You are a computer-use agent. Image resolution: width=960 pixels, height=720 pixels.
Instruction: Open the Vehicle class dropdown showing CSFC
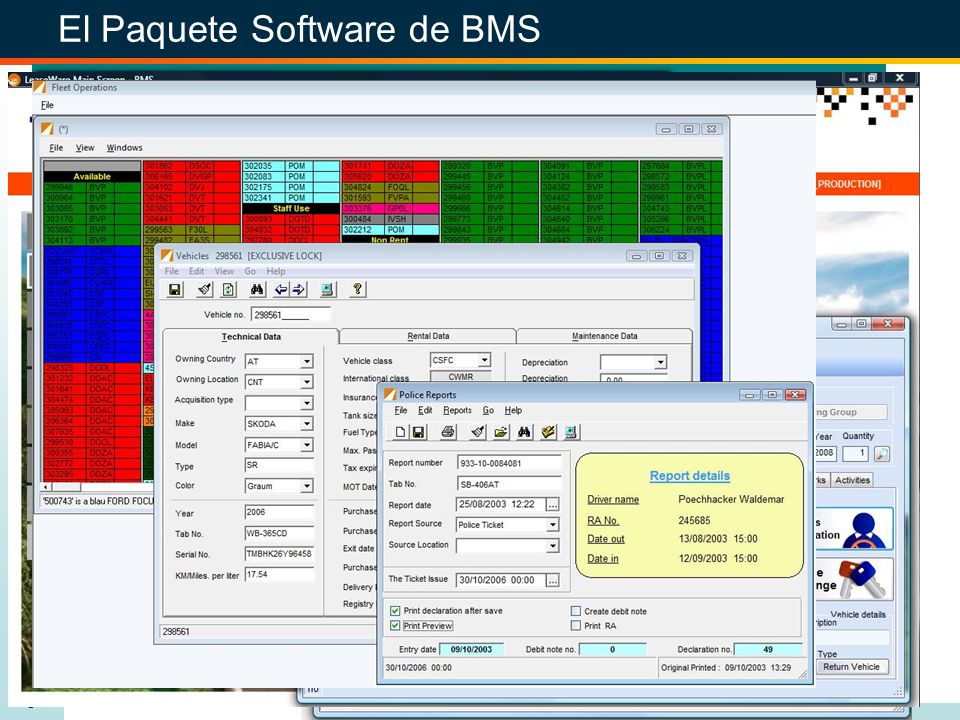tap(484, 360)
